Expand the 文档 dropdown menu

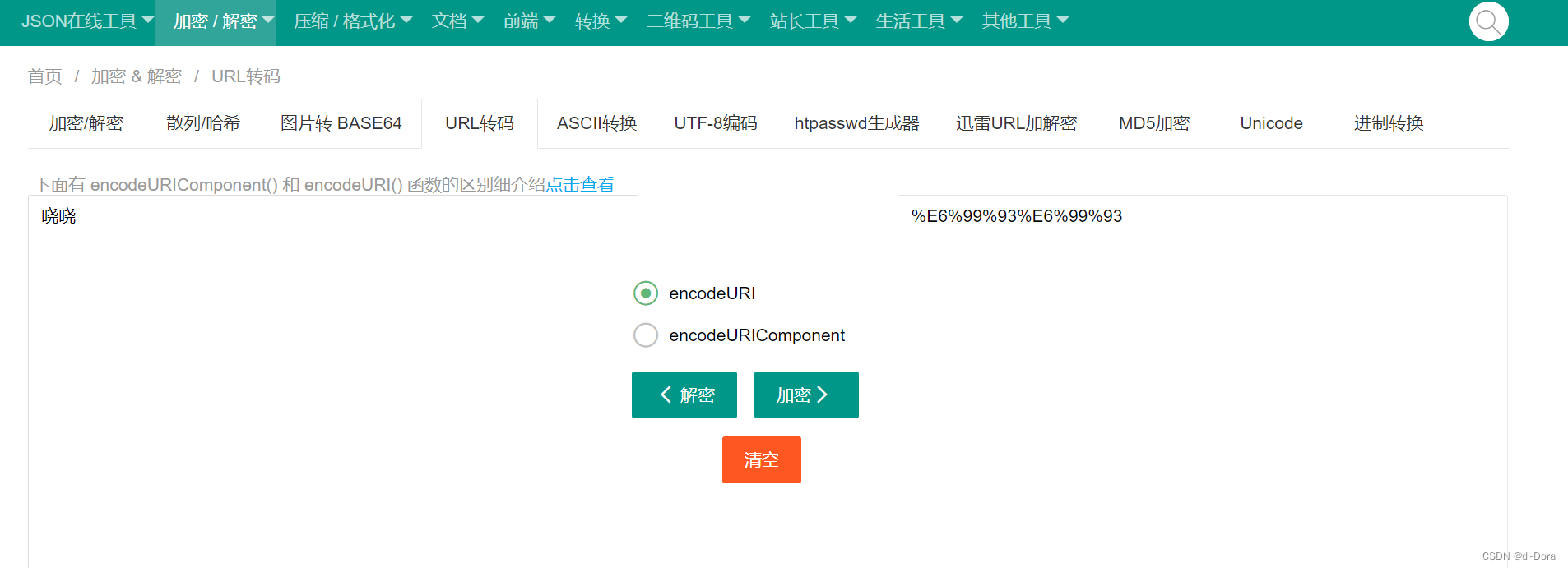[458, 21]
